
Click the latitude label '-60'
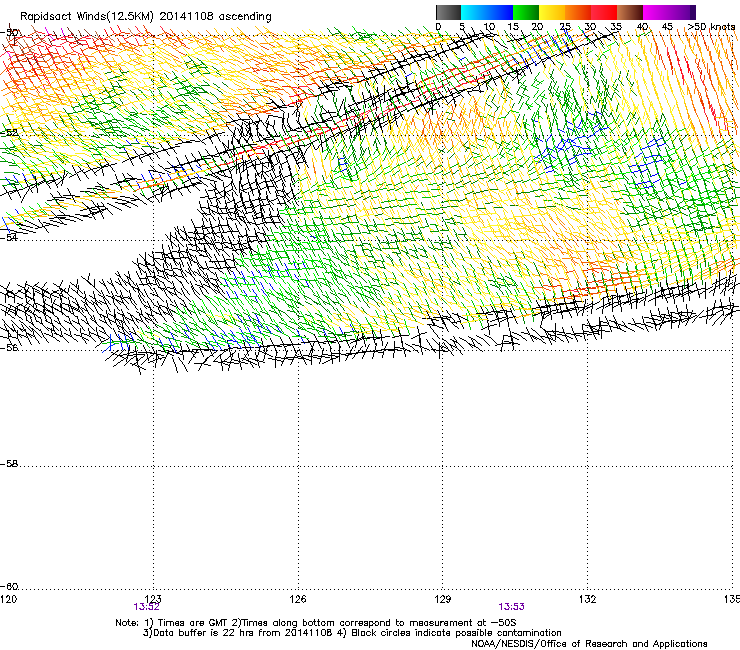coord(9,586)
